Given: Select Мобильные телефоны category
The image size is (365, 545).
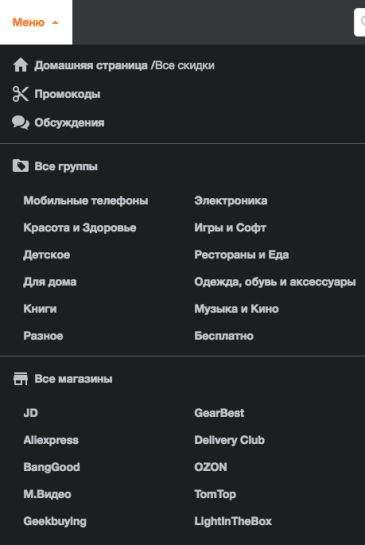Looking at the screenshot, I should (86, 201).
